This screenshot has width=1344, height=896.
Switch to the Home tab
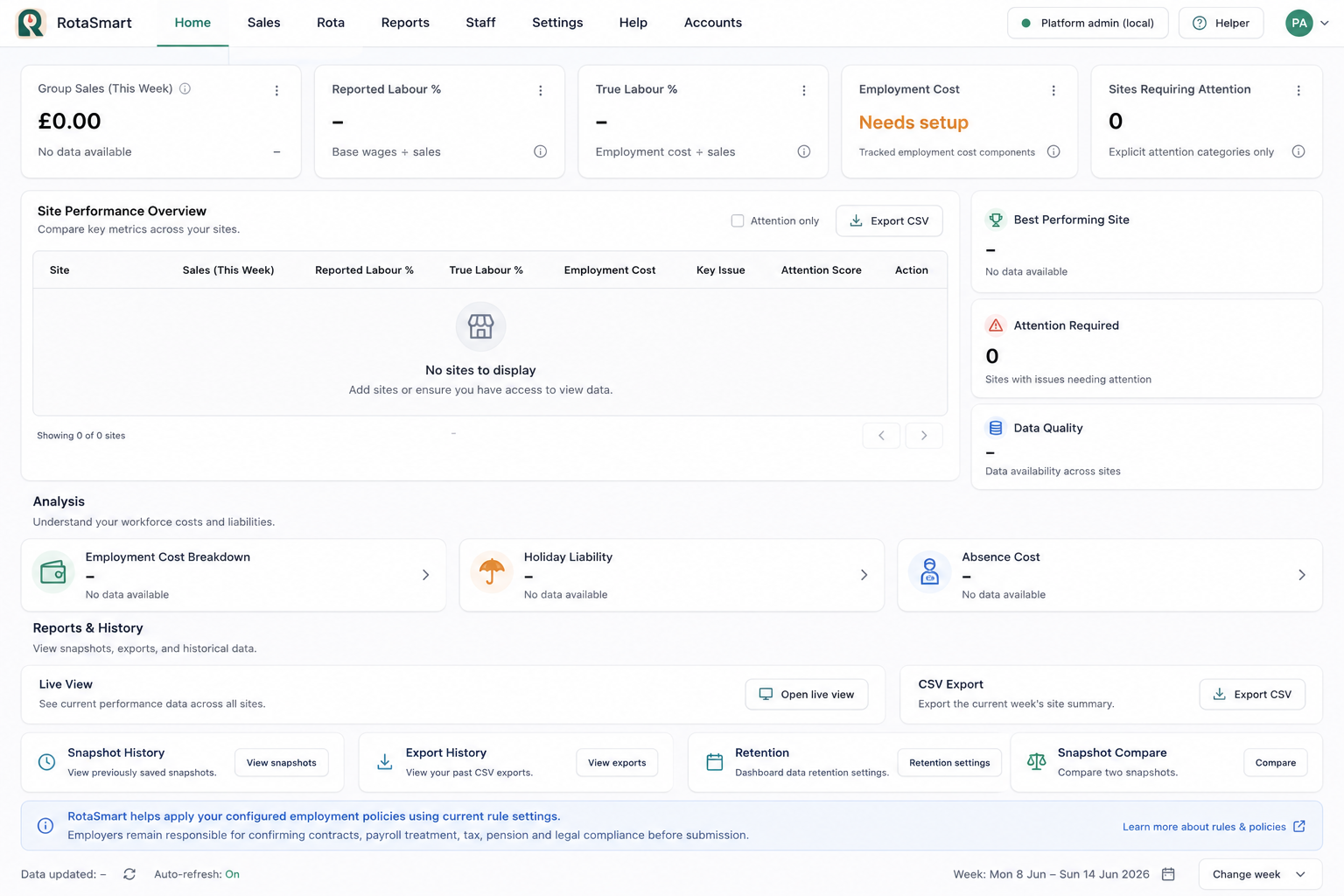coord(192,23)
